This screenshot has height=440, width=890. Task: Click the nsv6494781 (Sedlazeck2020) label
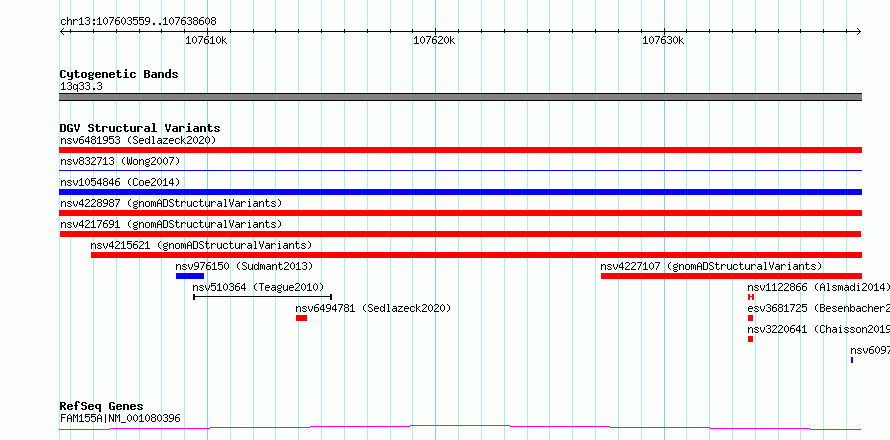[x=373, y=308]
